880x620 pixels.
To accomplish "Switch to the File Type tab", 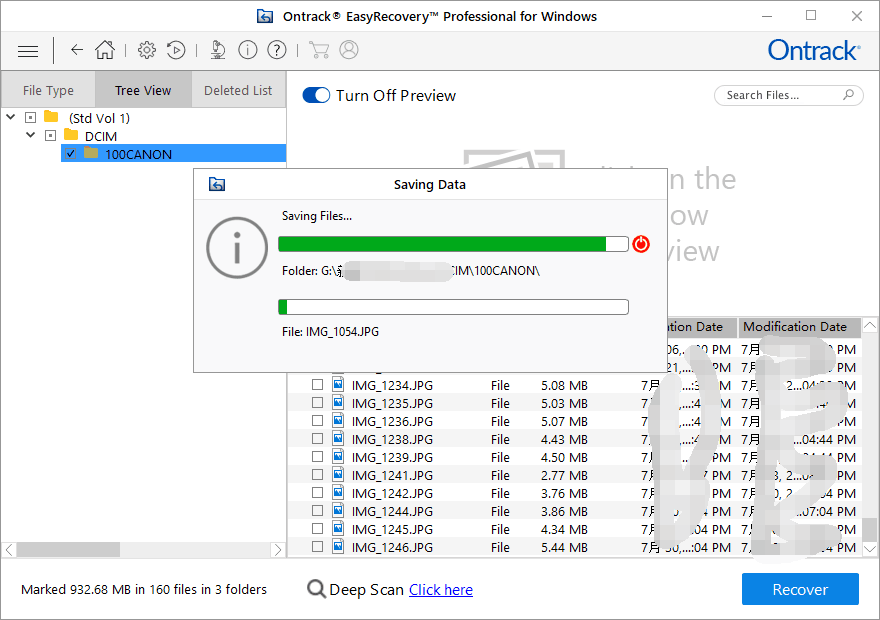I will click(x=48, y=90).
